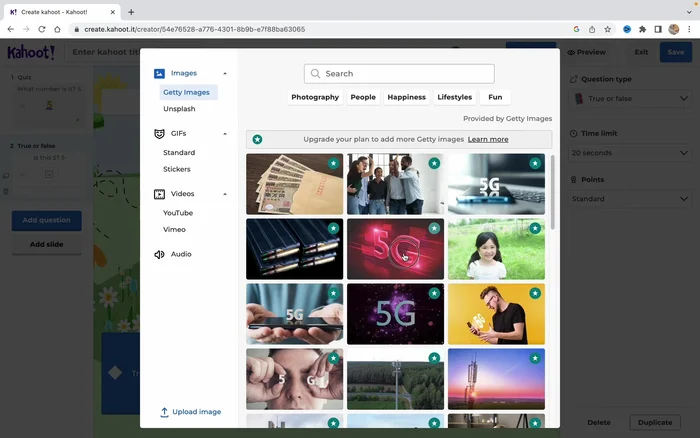Click into the image Search field
700x438 pixels.
click(x=405, y=74)
